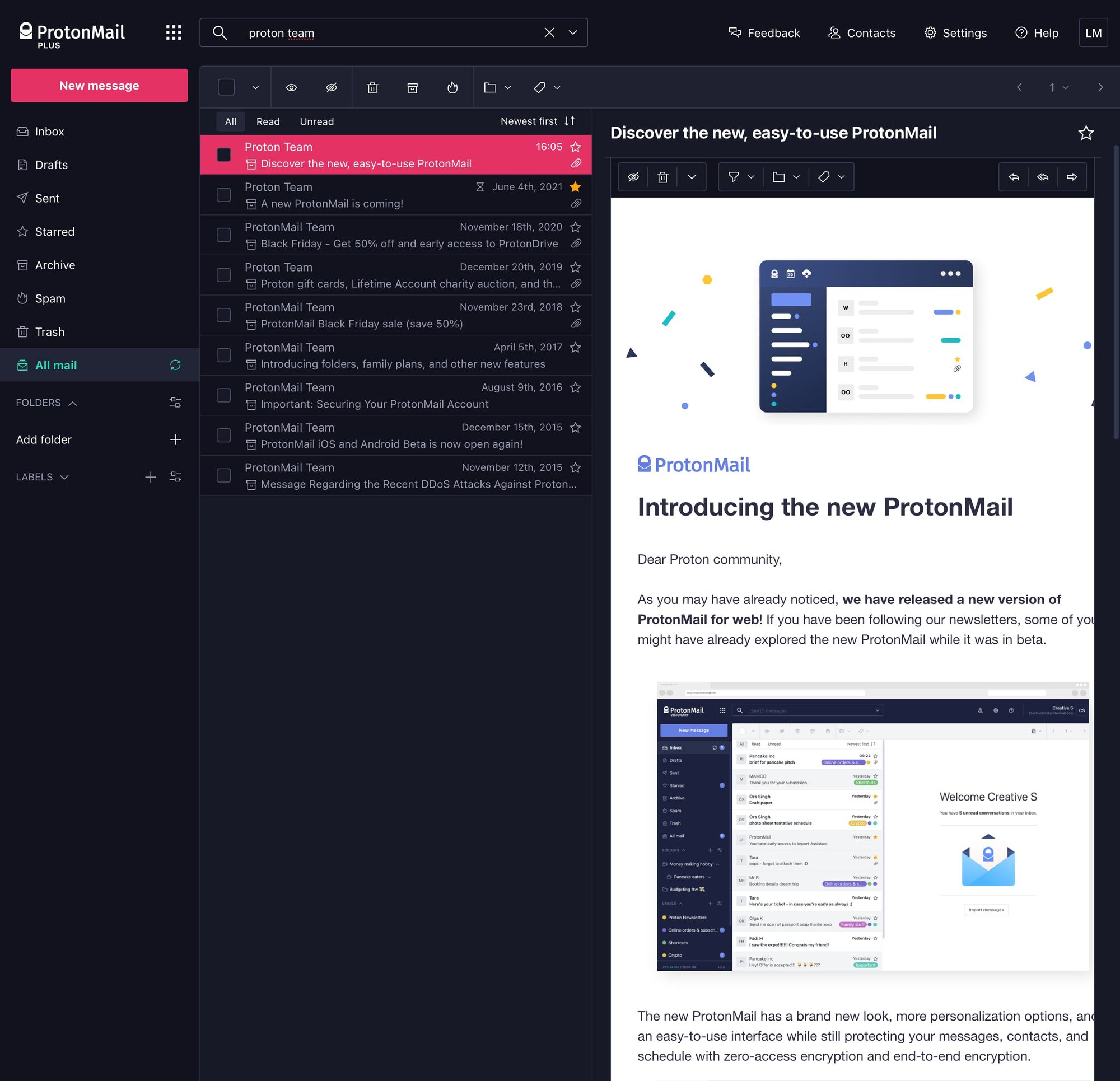
Task: Open the LM user account menu
Action: coord(1093,32)
